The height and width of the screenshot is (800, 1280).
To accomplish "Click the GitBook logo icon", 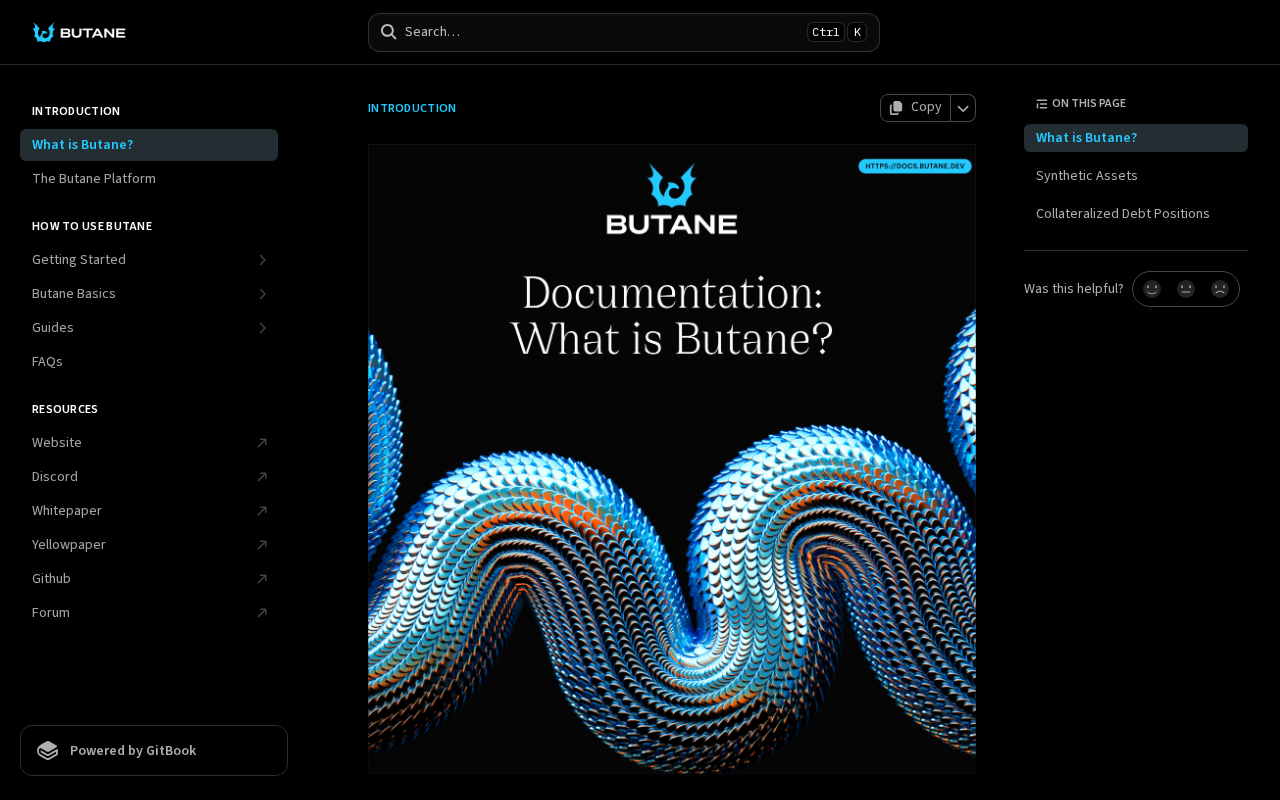I will pyautogui.click(x=48, y=750).
